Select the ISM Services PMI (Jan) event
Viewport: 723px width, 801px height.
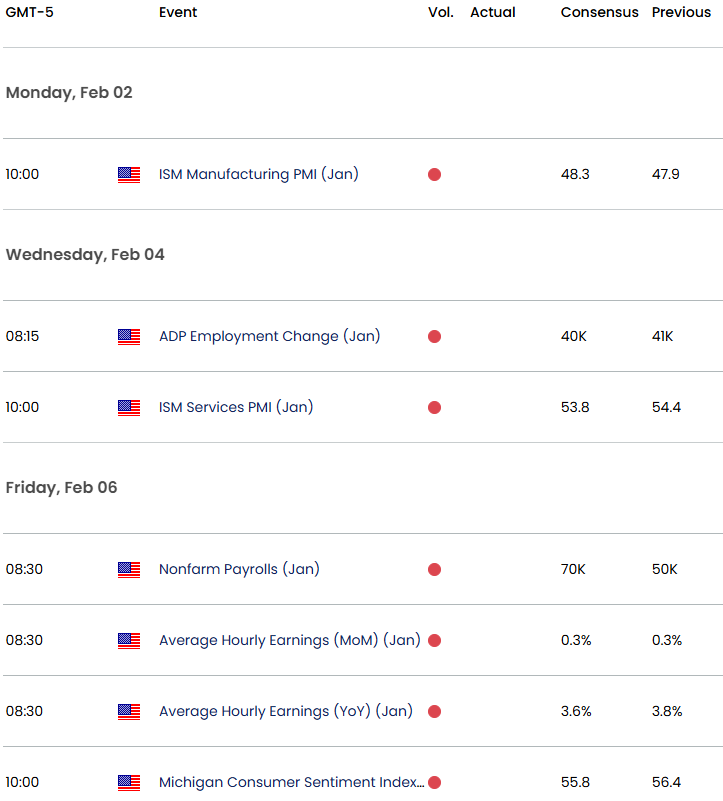(236, 407)
